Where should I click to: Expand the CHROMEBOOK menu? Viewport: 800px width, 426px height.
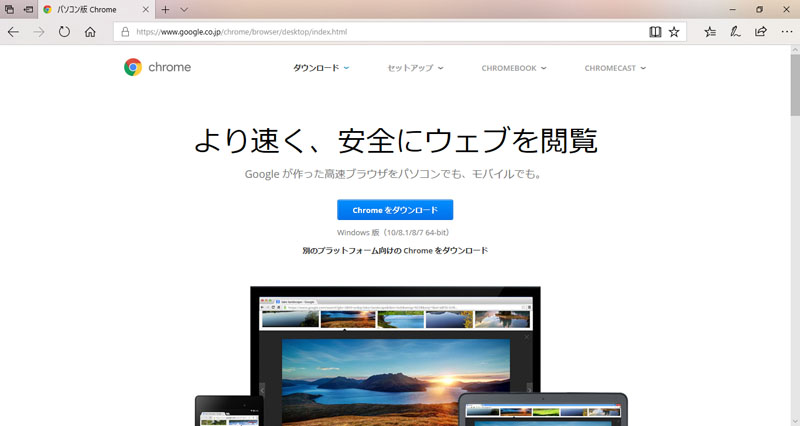coord(514,68)
